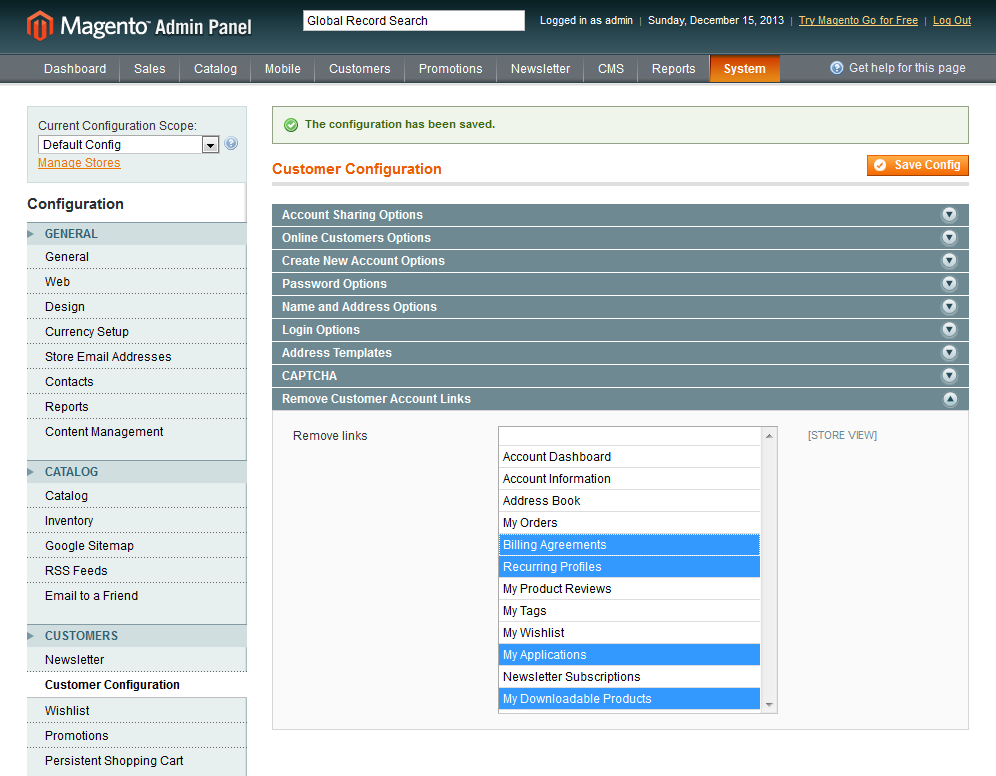This screenshot has height=776, width=996.
Task: Select Account Information in the Remove links list
Action: [629, 479]
